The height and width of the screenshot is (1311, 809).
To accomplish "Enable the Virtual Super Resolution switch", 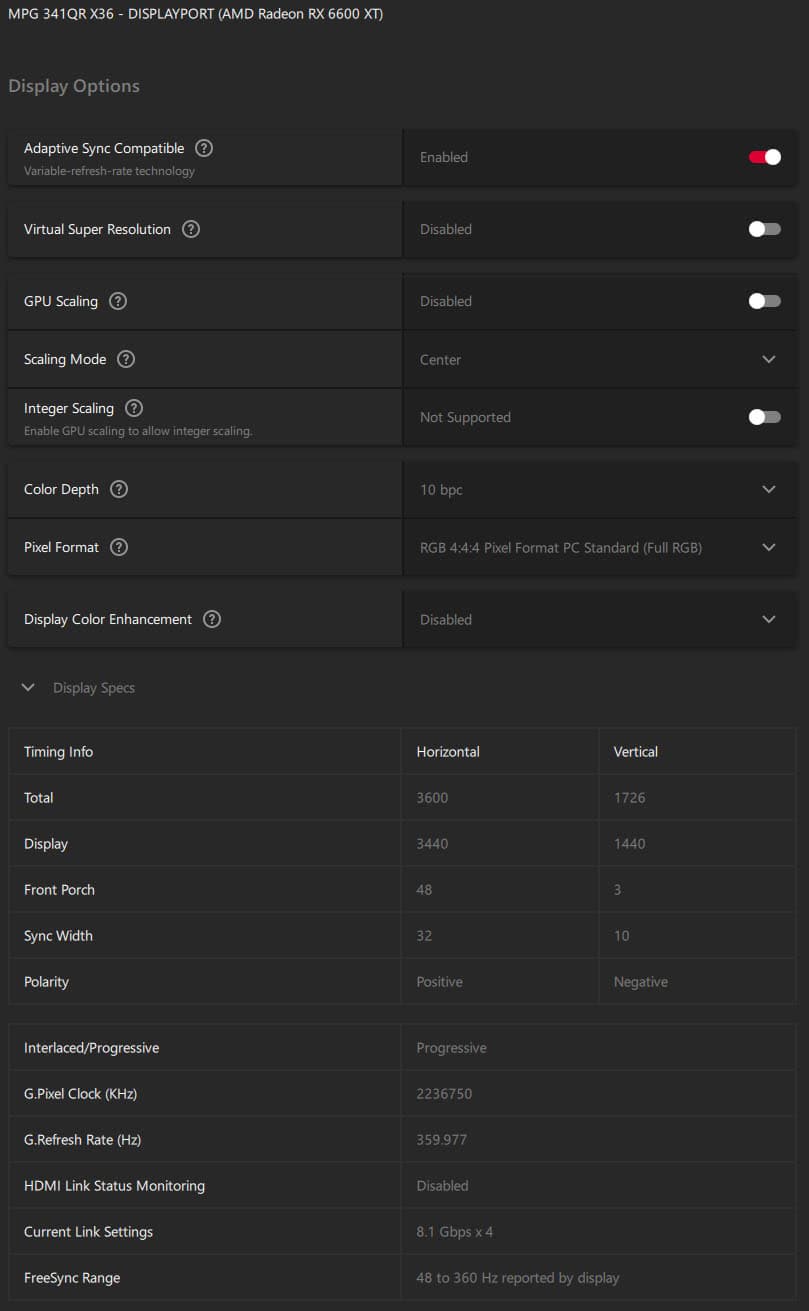I will click(x=764, y=229).
